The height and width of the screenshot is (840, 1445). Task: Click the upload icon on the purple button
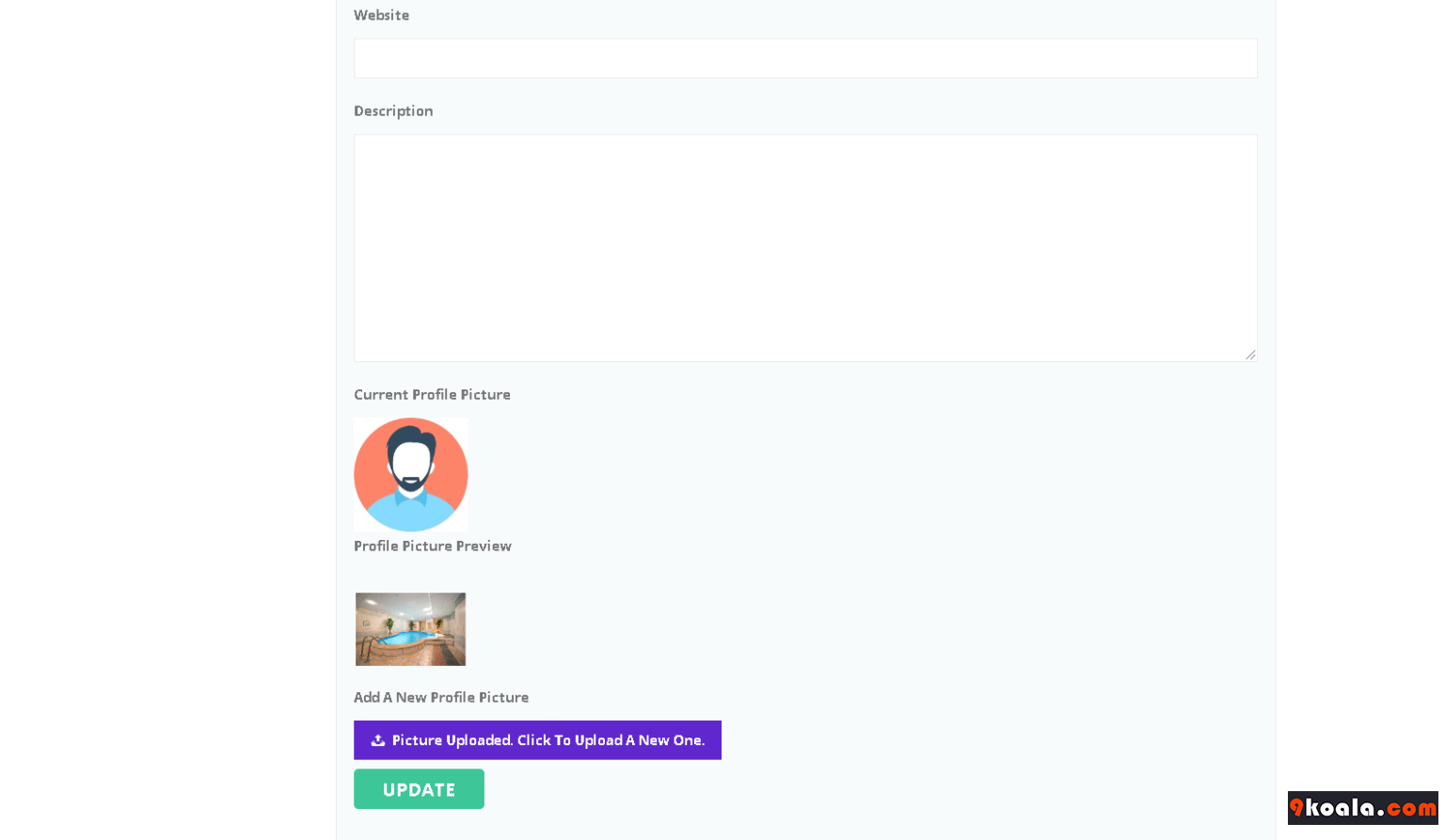377,740
